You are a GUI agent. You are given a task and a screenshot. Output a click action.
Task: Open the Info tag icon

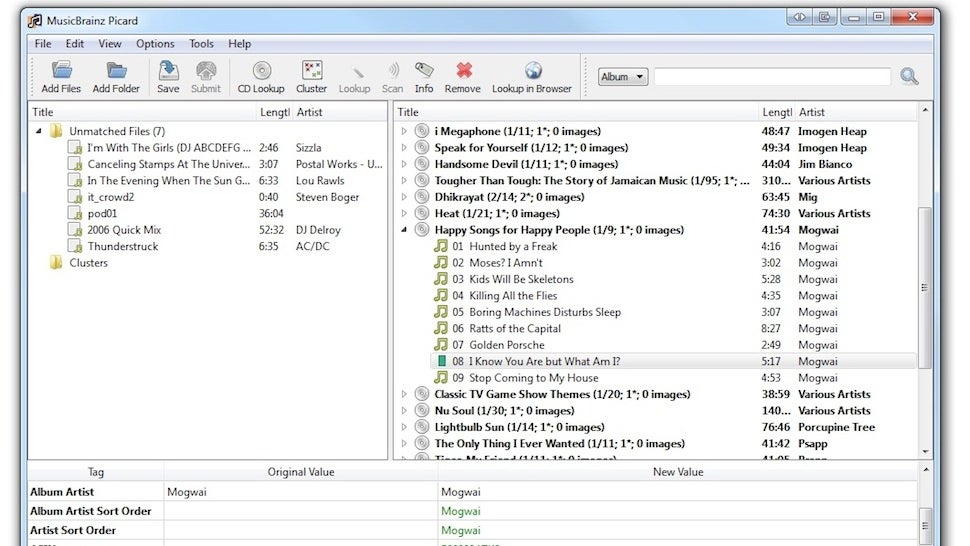tap(424, 69)
